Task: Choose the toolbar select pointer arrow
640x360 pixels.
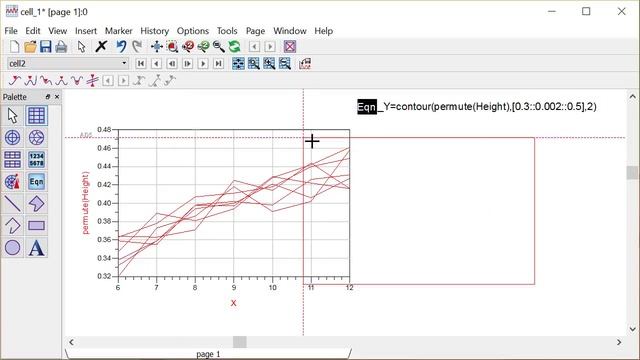Action: (81, 47)
